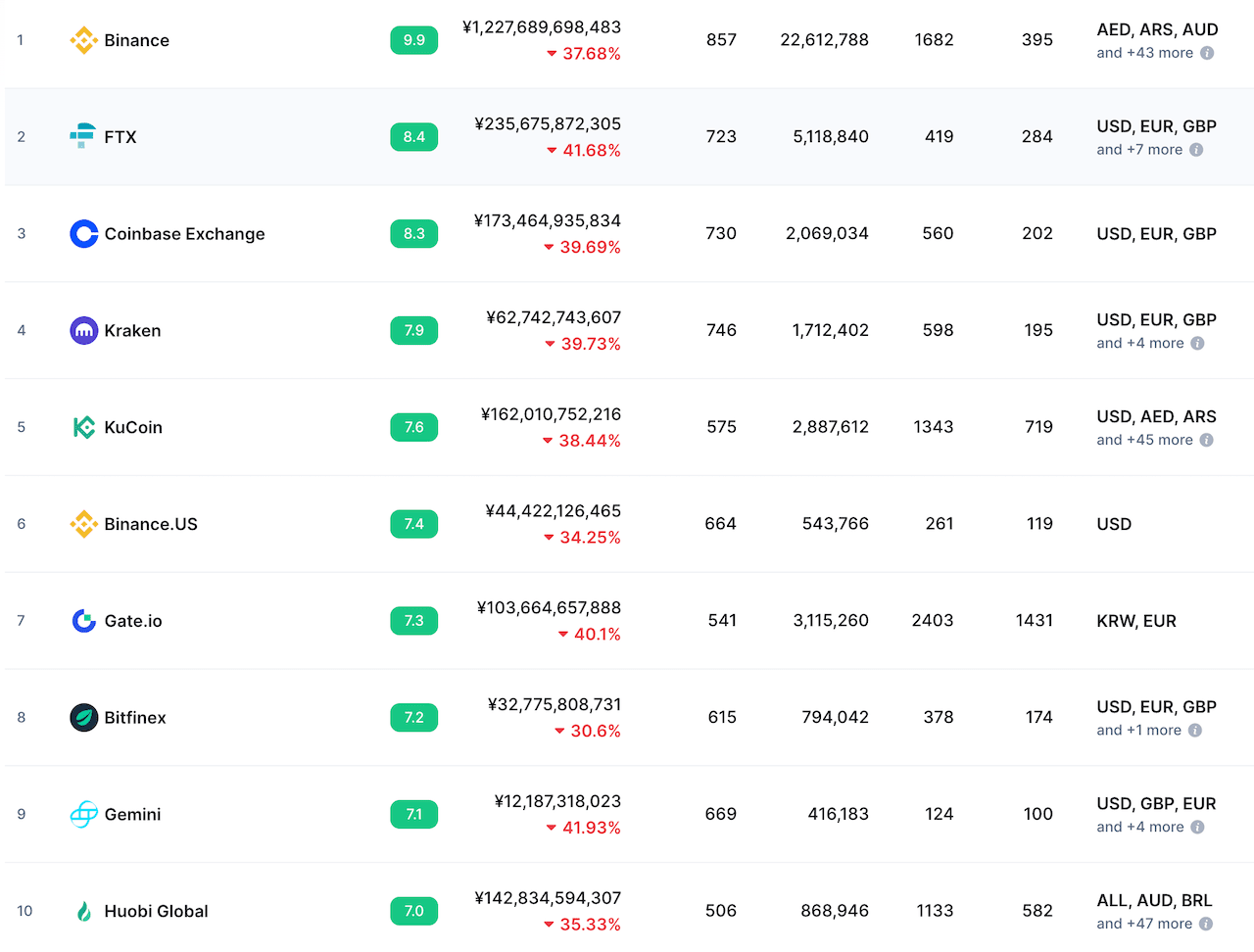
Task: Click the Coinbase Exchange logo icon
Action: [84, 234]
